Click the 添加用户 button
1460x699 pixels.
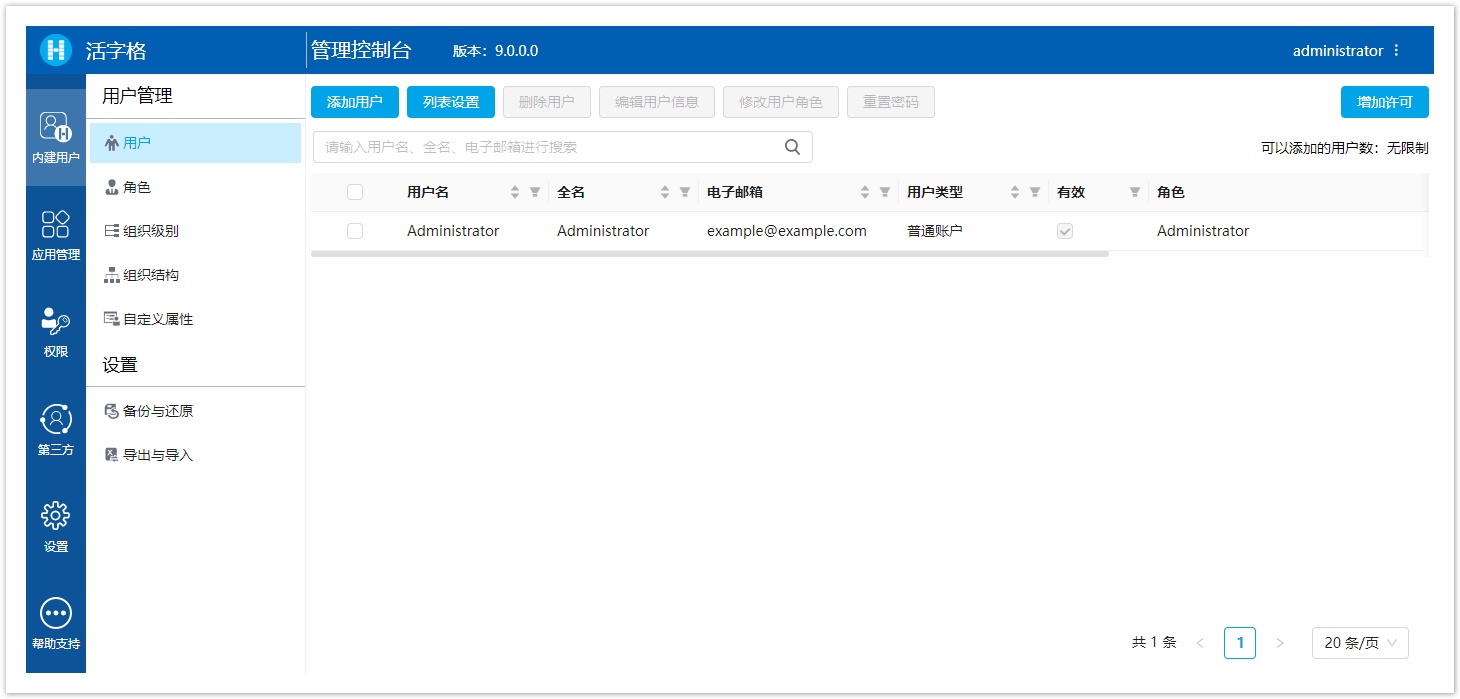click(355, 102)
